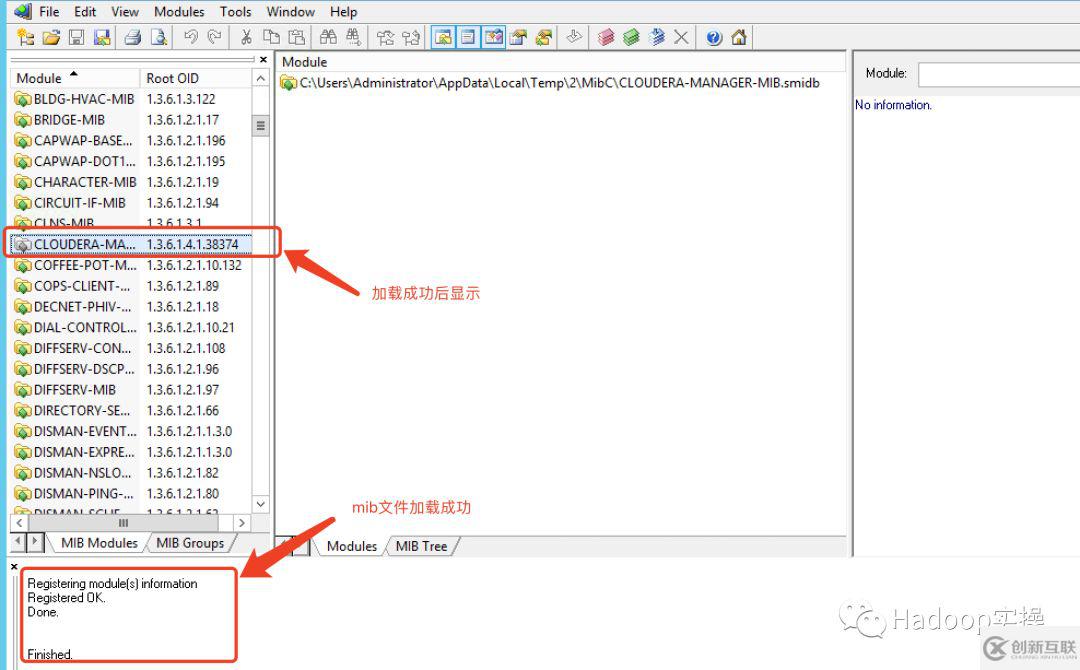This screenshot has width=1080, height=670.
Task: Click the Module search input field
Action: click(998, 74)
